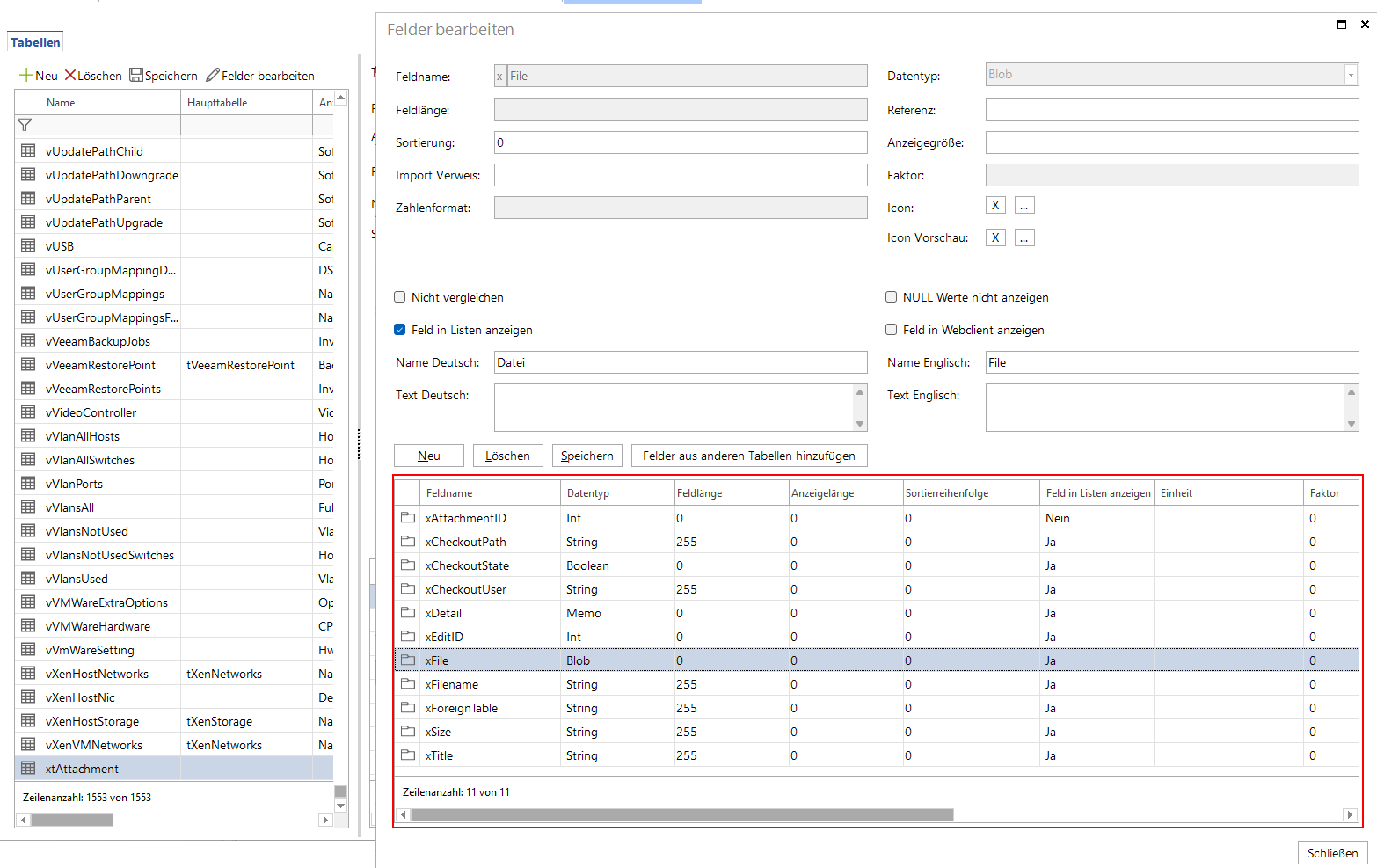Select the xFilename field row
This screenshot has width=1377, height=868.
click(876, 684)
